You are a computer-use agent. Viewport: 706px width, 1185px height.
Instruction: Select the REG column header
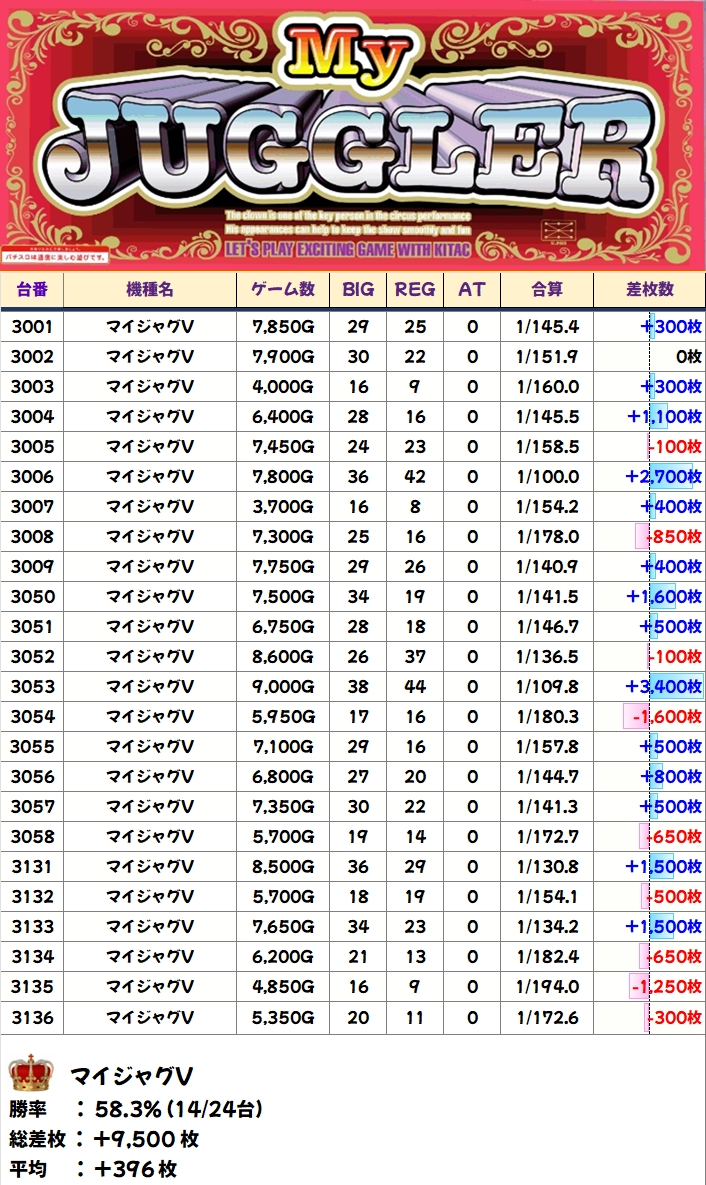(415, 289)
